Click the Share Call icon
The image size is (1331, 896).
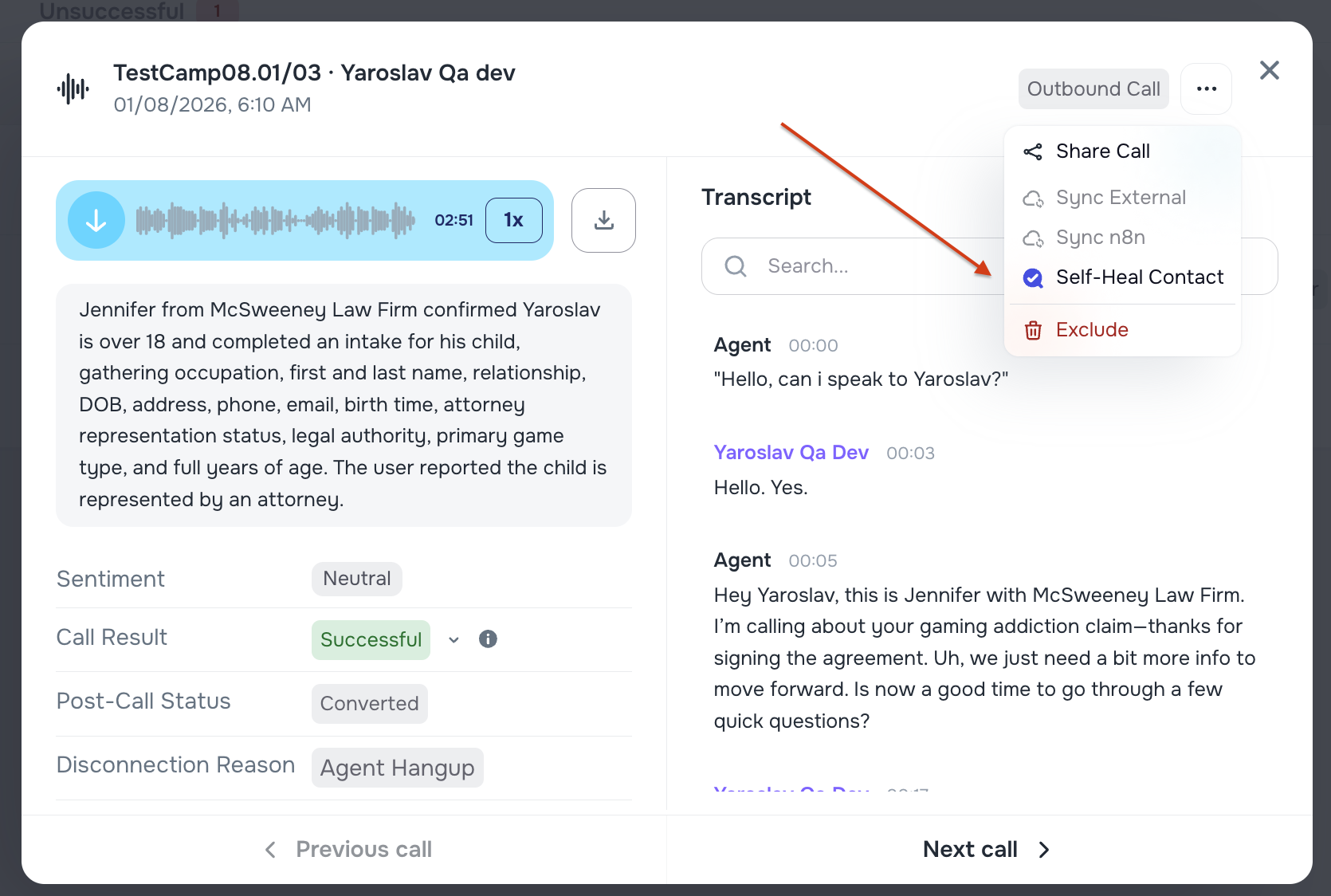pyautogui.click(x=1033, y=151)
